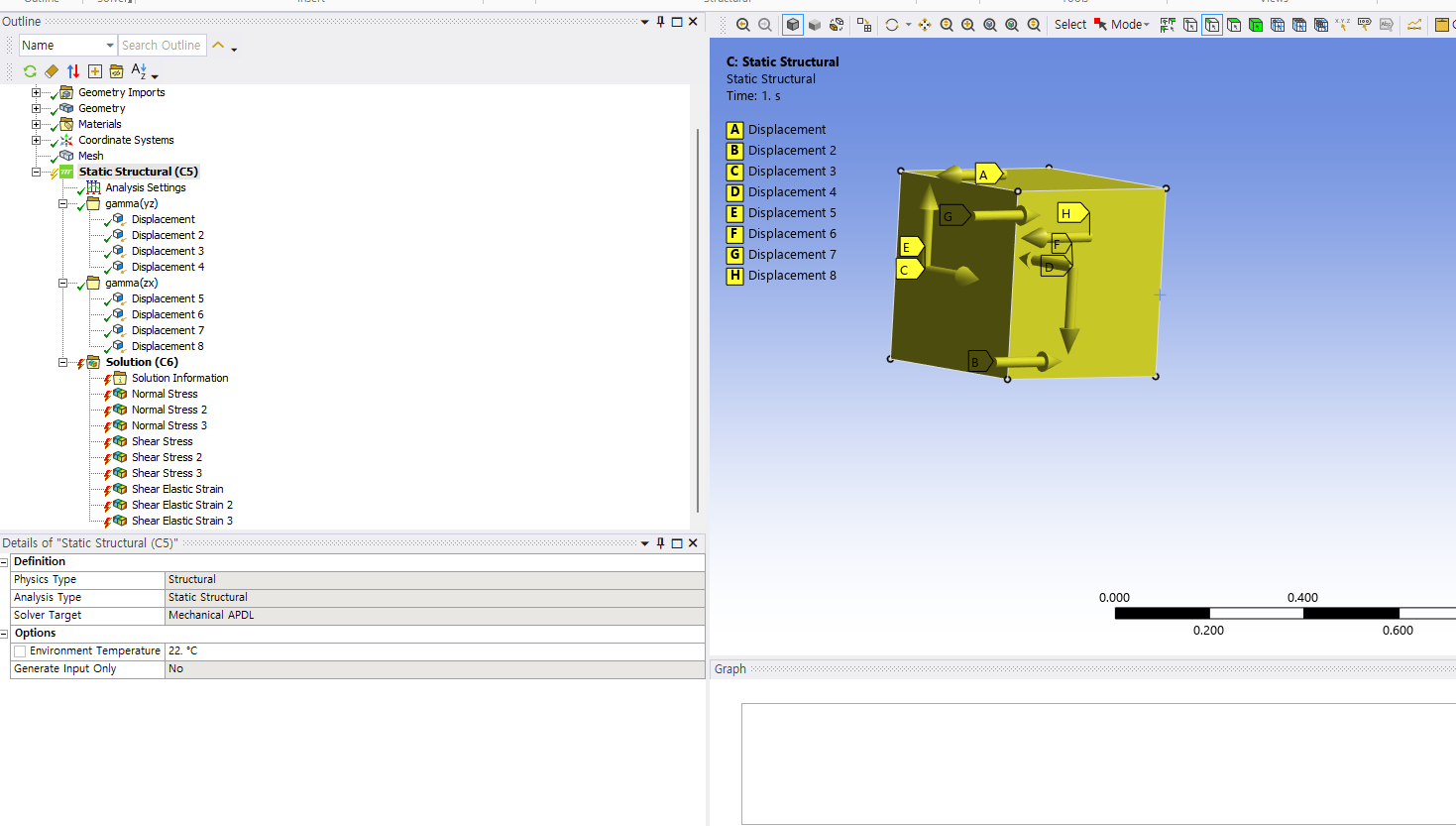Expand the Coordinate Systems node
This screenshot has width=1456, height=826.
[36, 140]
